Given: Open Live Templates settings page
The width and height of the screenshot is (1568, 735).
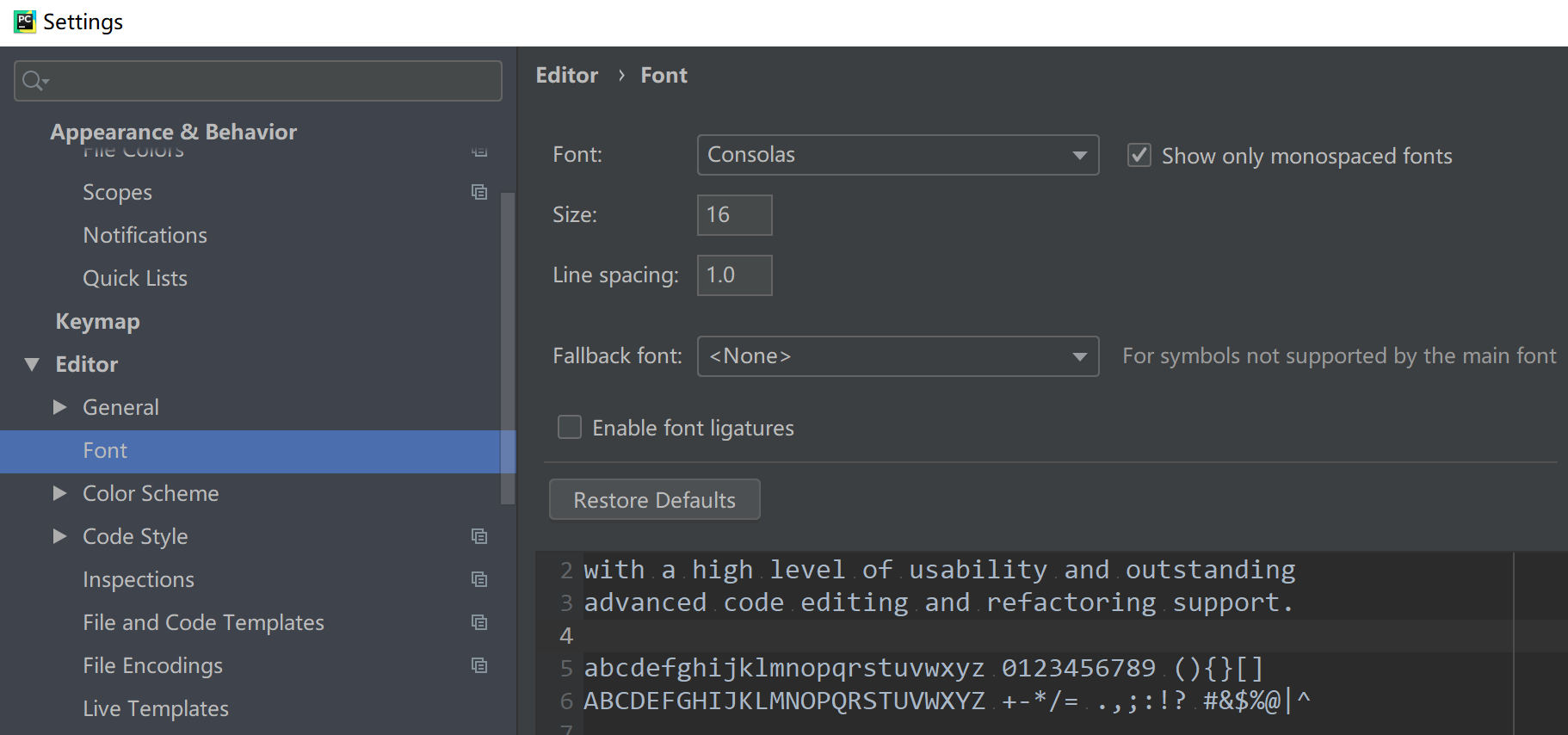Looking at the screenshot, I should [156, 708].
